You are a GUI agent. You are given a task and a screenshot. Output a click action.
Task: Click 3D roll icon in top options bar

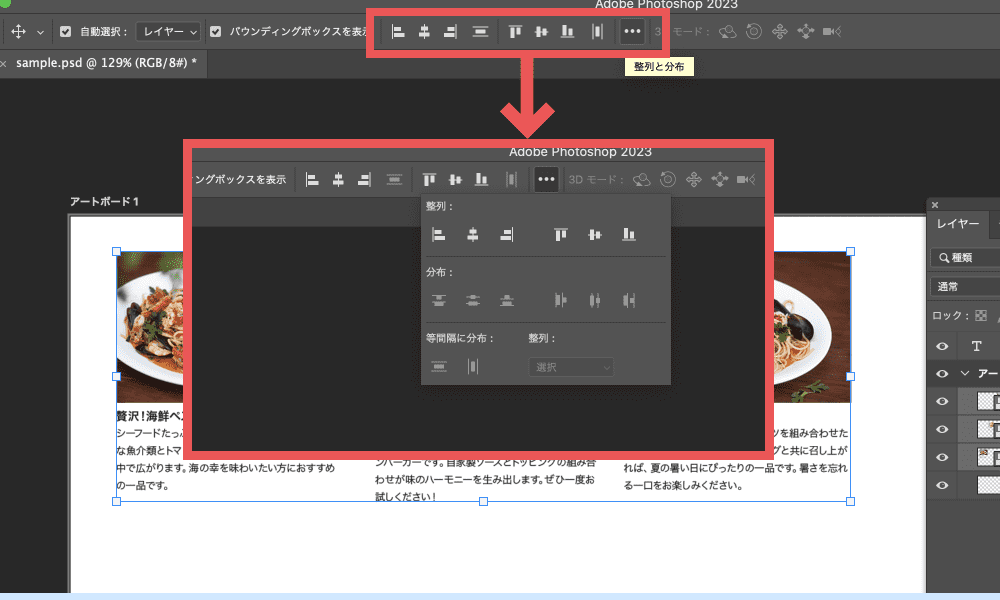click(x=754, y=31)
